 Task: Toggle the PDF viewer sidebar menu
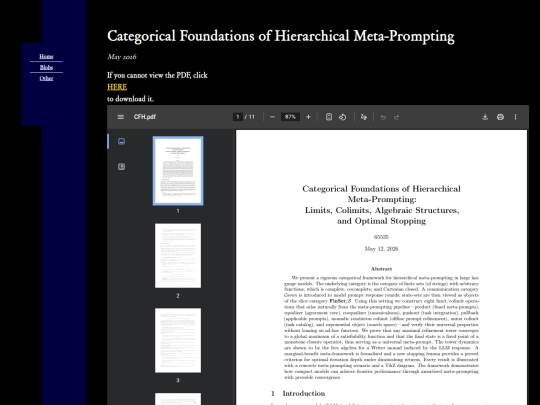[x=121, y=117]
